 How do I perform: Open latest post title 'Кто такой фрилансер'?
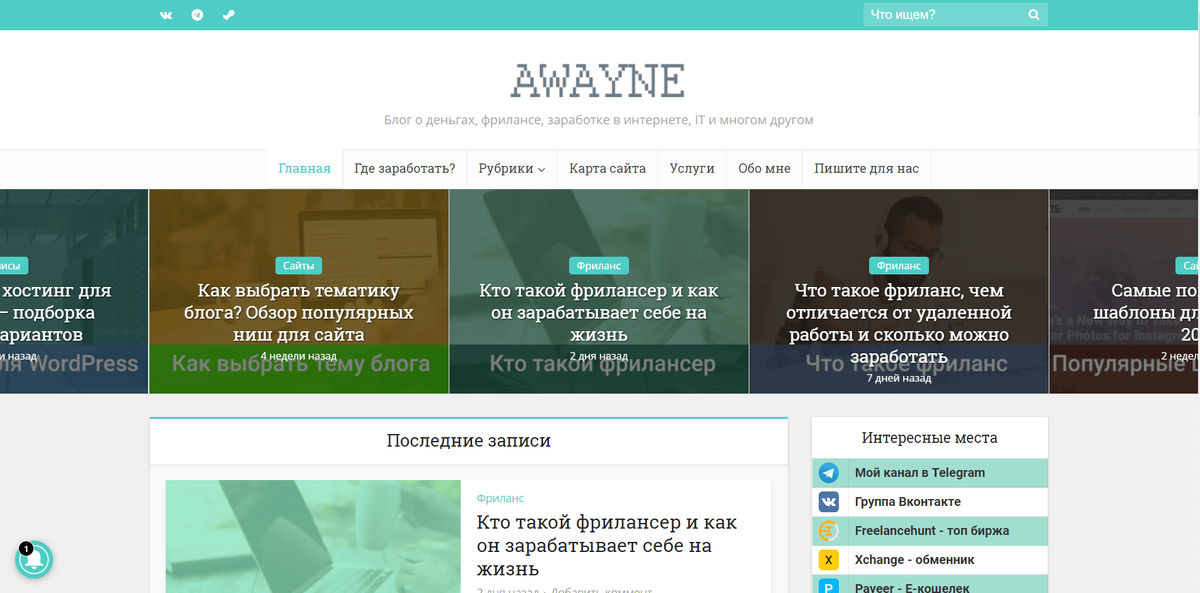(x=607, y=545)
